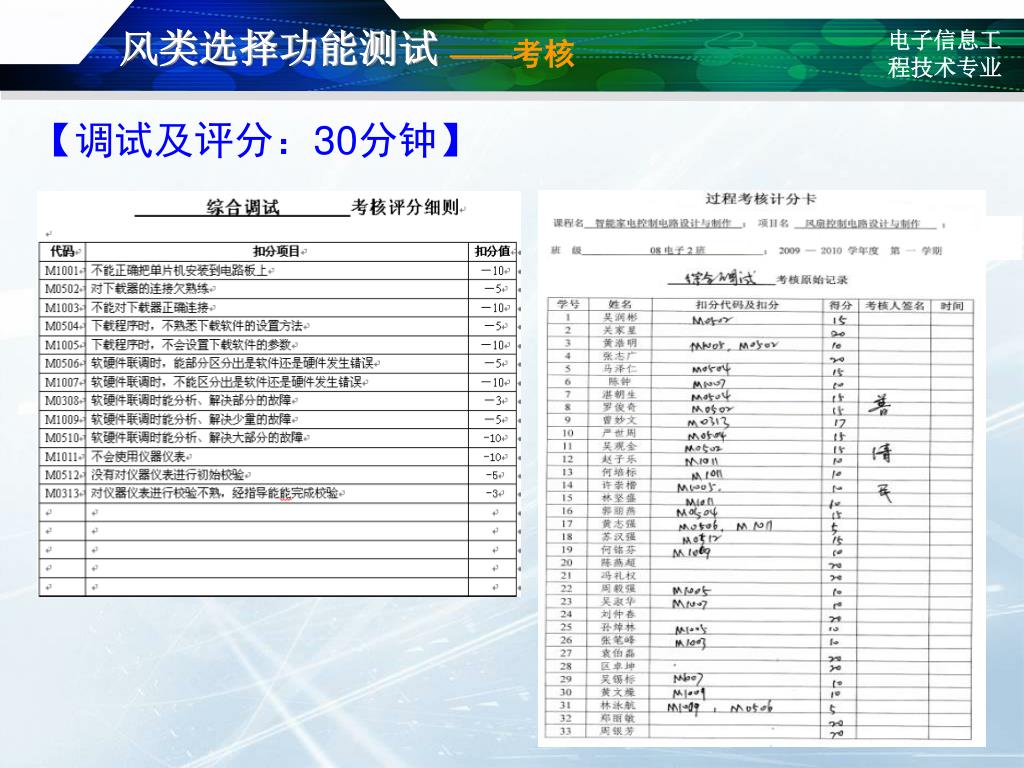Screen dimensions: 1024x768
Task: Click the "-3" deduction value in M0308 row
Action: [x=494, y=400]
